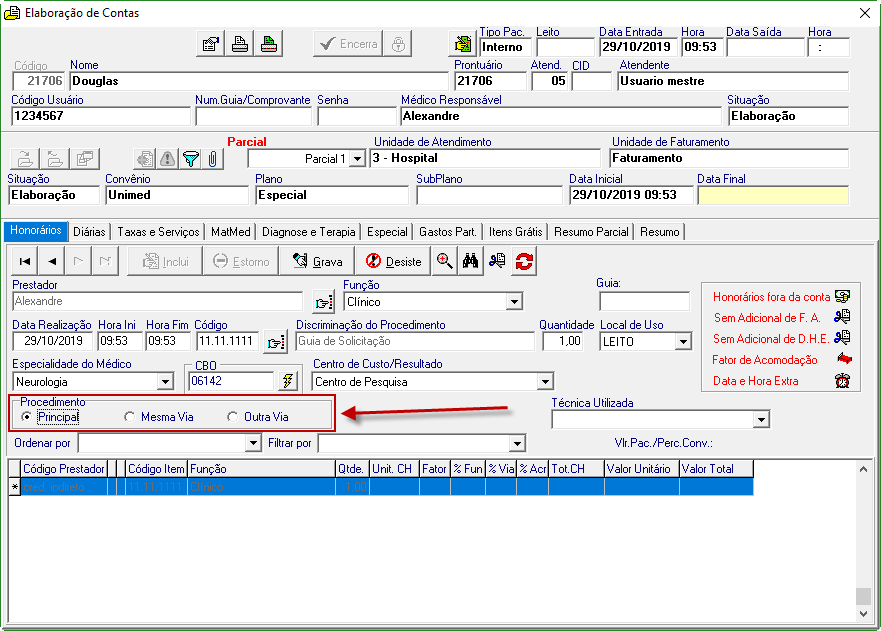This screenshot has height=631, width=881.
Task: Click Fator de Acomodação red arrow icon
Action: (844, 359)
